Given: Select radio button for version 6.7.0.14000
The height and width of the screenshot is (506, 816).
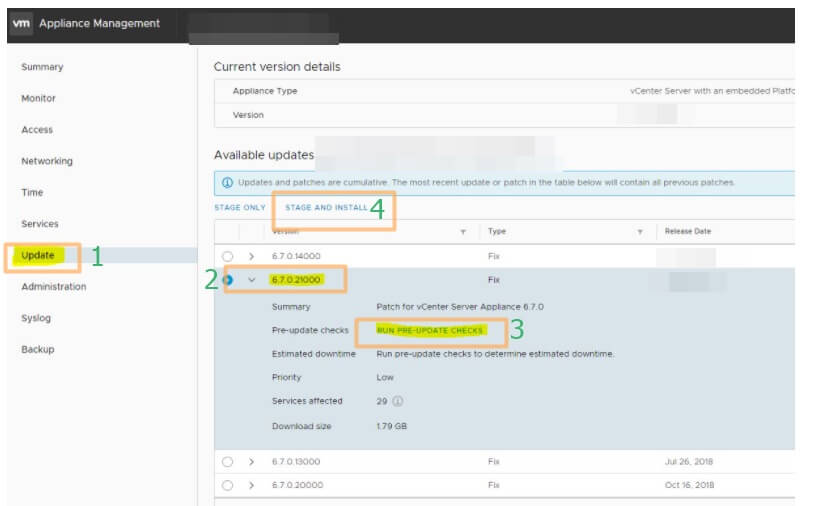Looking at the screenshot, I should click(x=228, y=256).
